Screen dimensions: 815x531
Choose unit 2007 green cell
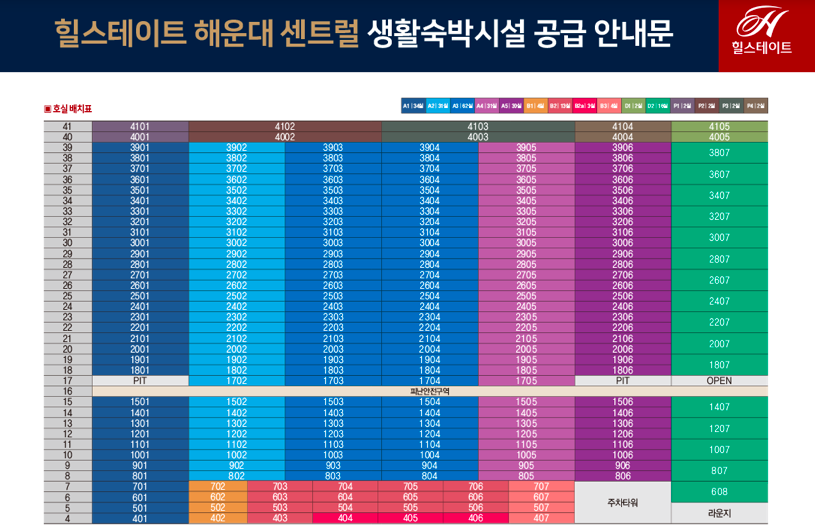pos(719,343)
